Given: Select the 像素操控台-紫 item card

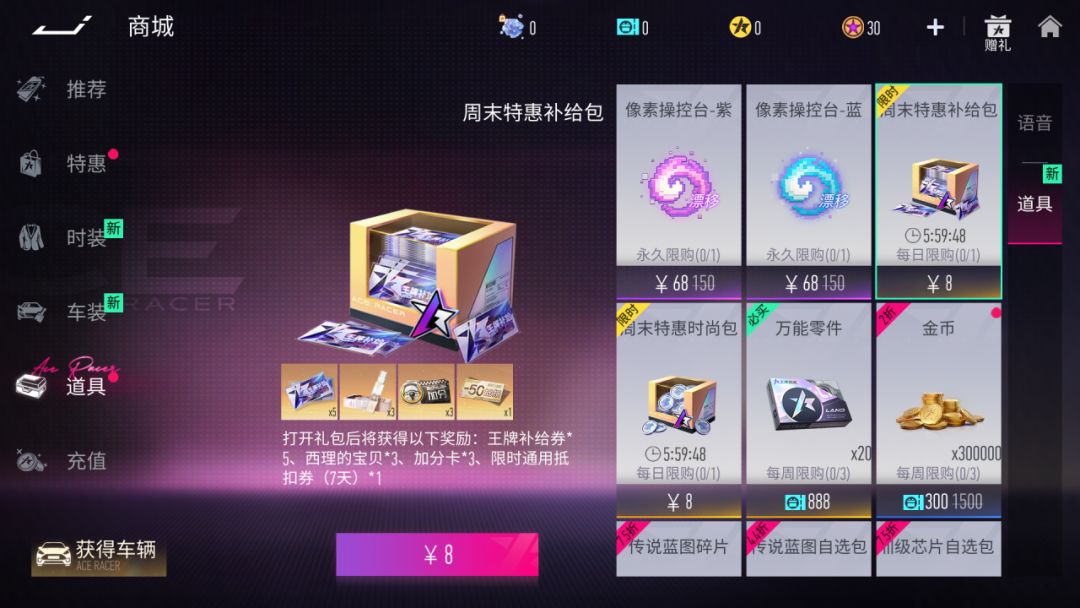Looking at the screenshot, I should pyautogui.click(x=678, y=191).
